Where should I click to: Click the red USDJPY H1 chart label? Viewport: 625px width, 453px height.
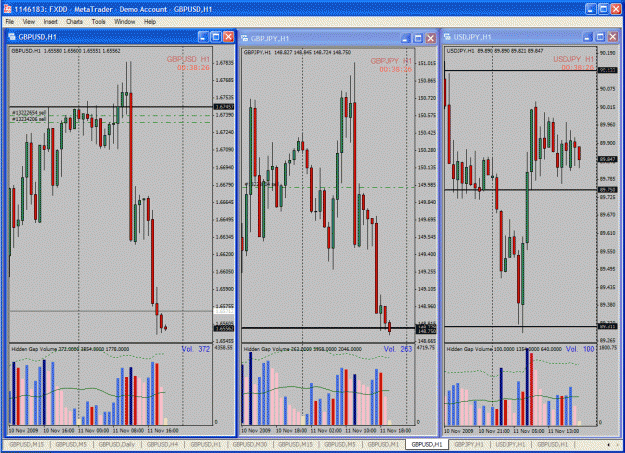pos(573,59)
